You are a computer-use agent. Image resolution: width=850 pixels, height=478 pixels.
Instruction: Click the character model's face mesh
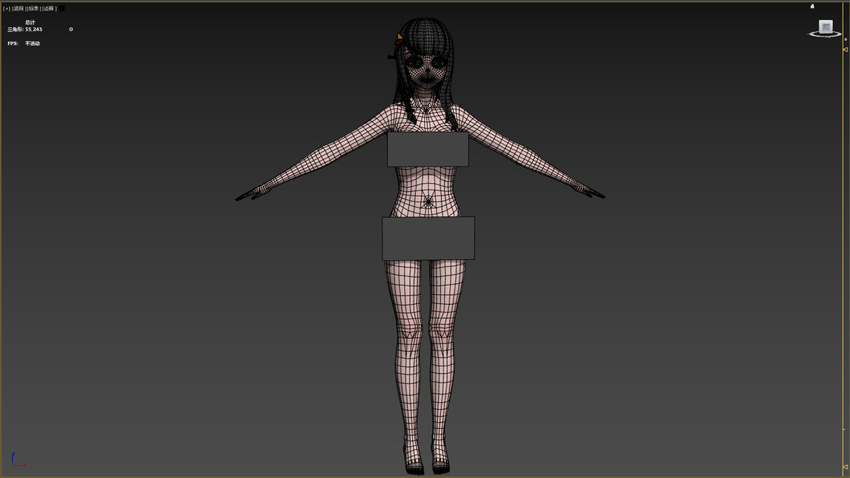(x=426, y=70)
